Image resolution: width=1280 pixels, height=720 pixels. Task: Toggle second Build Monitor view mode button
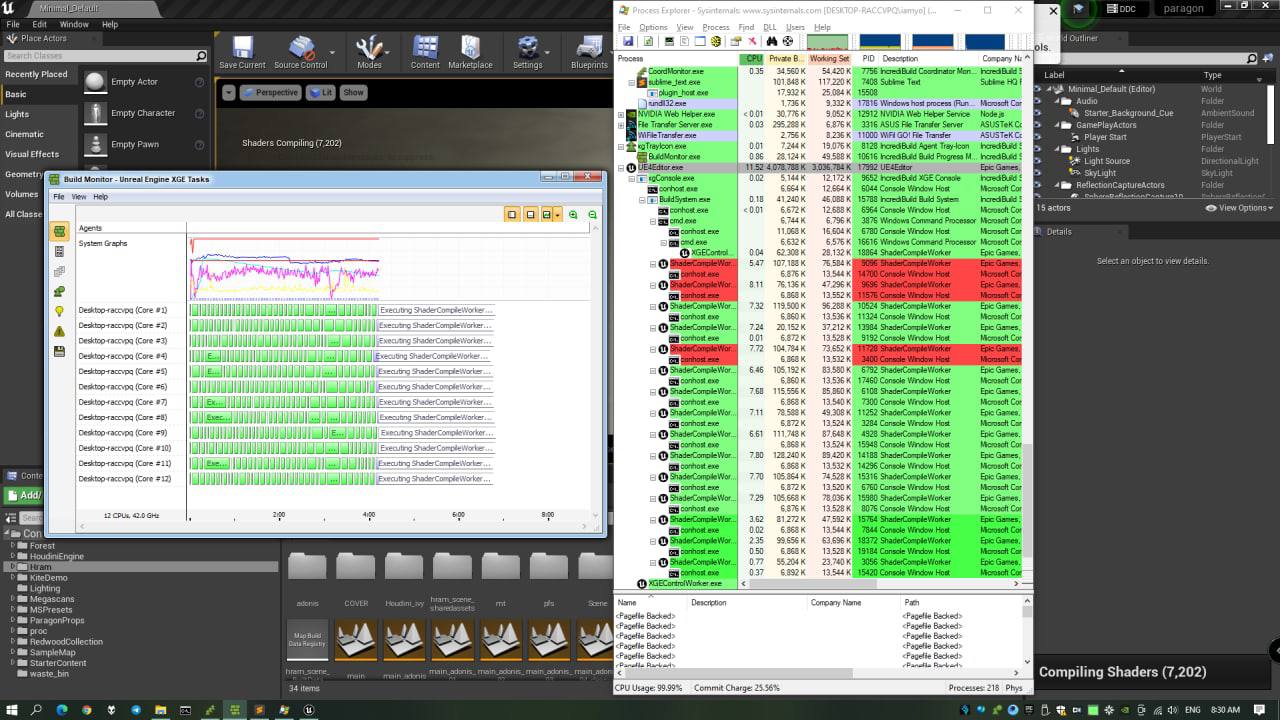tap(531, 214)
